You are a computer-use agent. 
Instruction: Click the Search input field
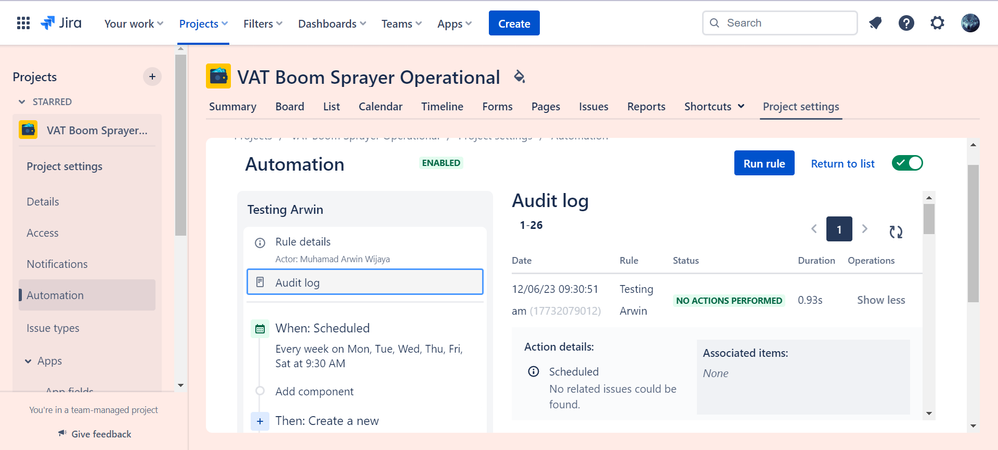pyautogui.click(x=780, y=23)
